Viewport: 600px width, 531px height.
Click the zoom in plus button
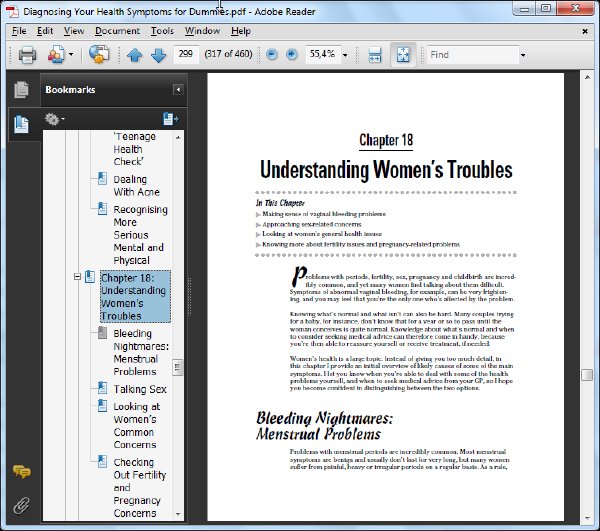point(292,54)
